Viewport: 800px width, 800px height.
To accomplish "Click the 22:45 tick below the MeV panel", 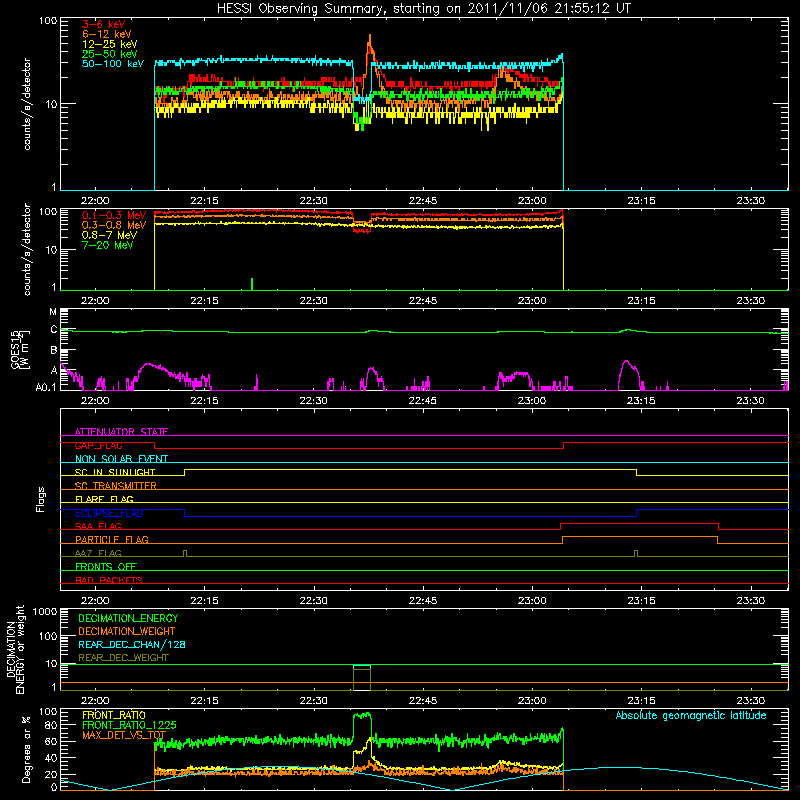I will coord(423,301).
